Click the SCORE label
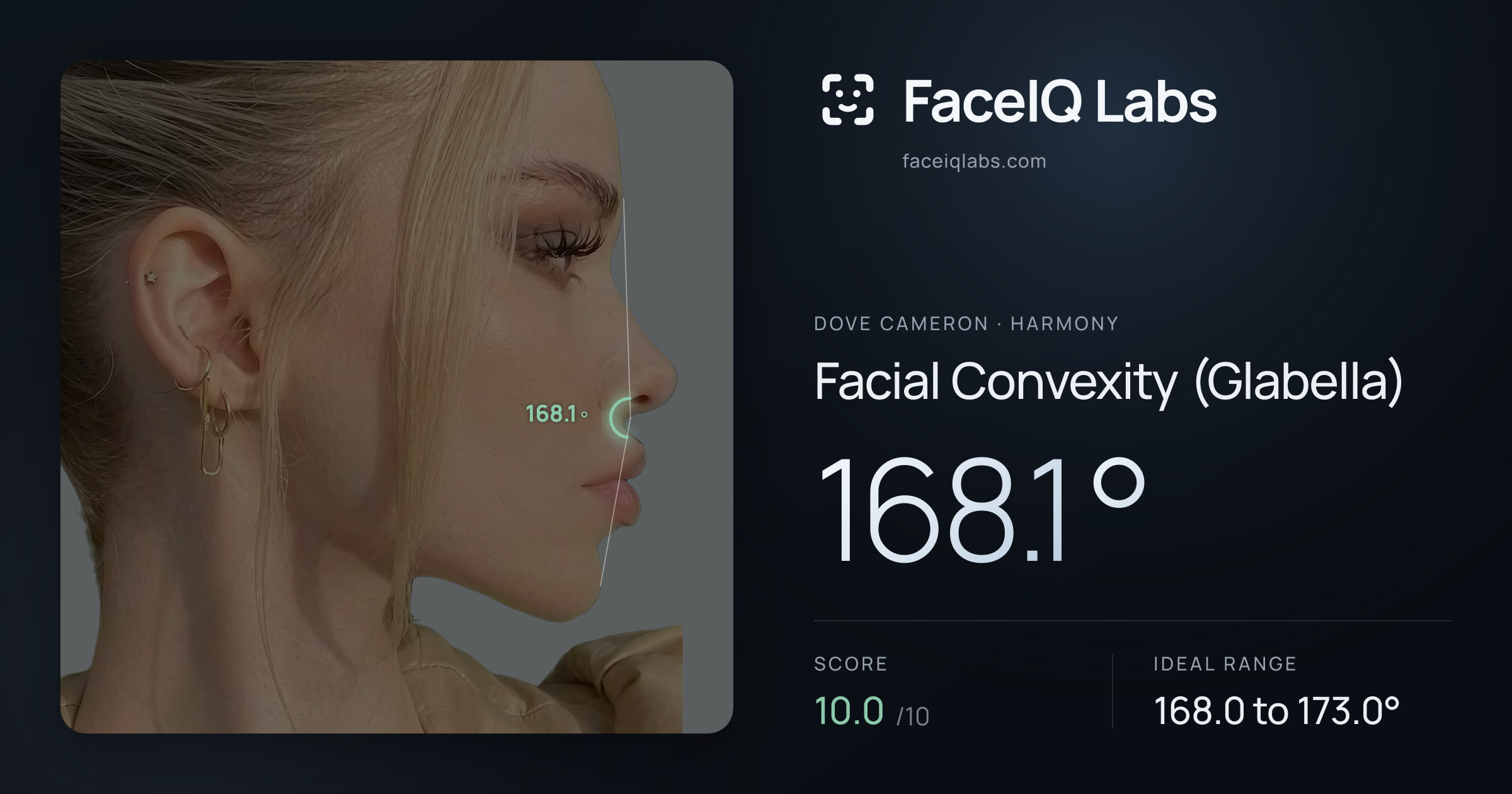1512x794 pixels. tap(850, 664)
